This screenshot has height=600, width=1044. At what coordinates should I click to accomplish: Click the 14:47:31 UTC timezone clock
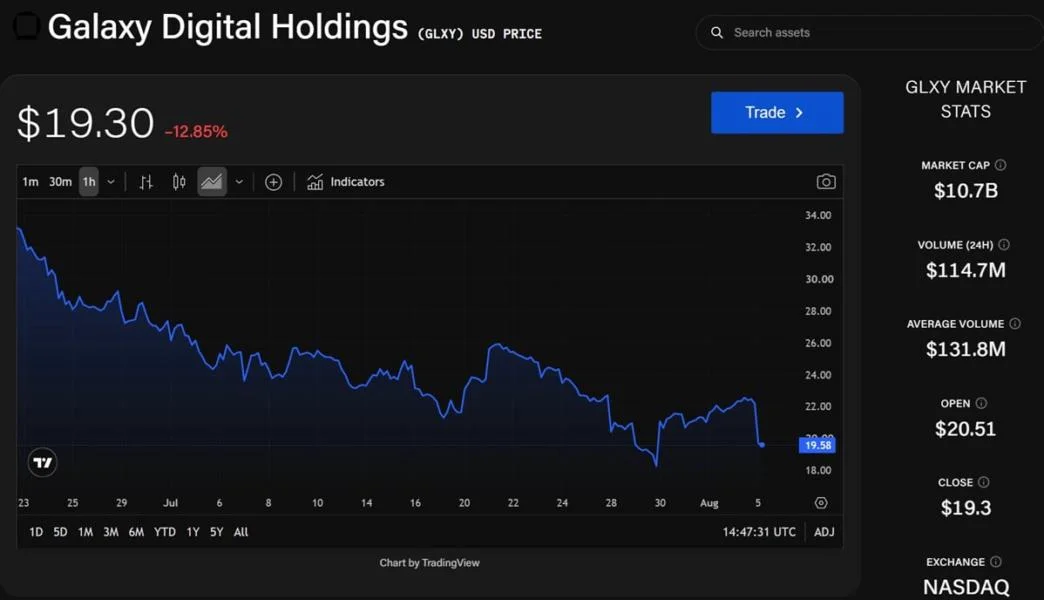coord(759,532)
